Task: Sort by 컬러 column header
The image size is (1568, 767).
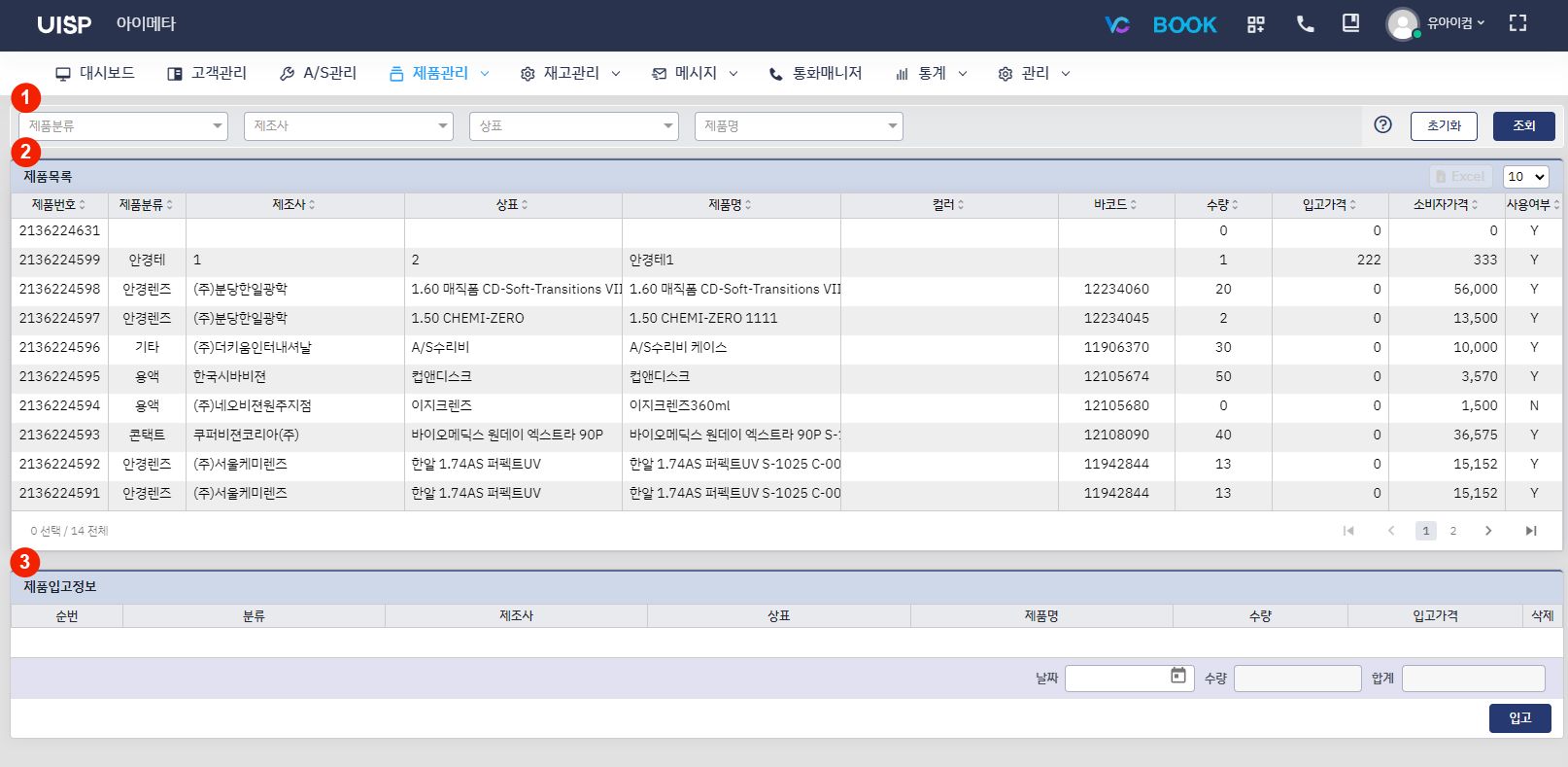Action: (x=949, y=205)
